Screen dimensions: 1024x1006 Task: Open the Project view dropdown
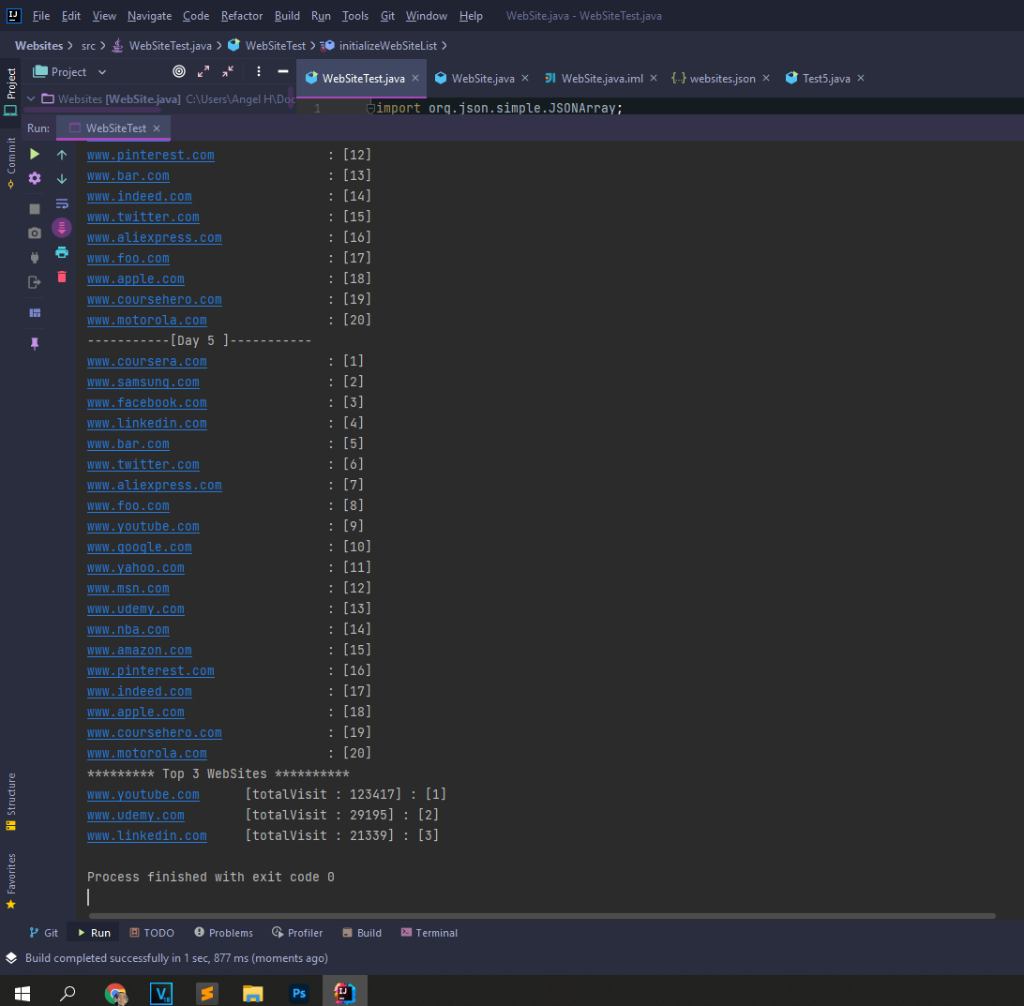[x=102, y=72]
